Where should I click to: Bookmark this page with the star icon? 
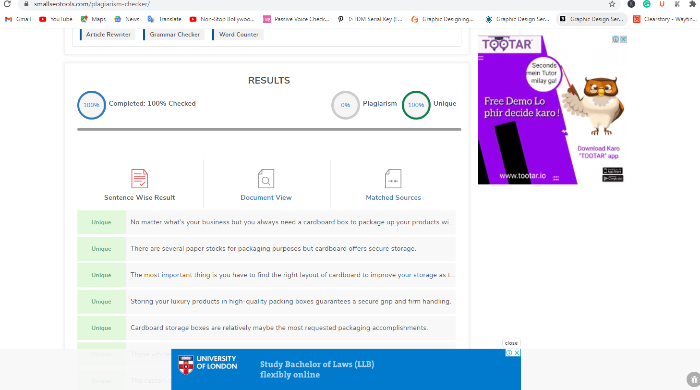click(x=612, y=4)
